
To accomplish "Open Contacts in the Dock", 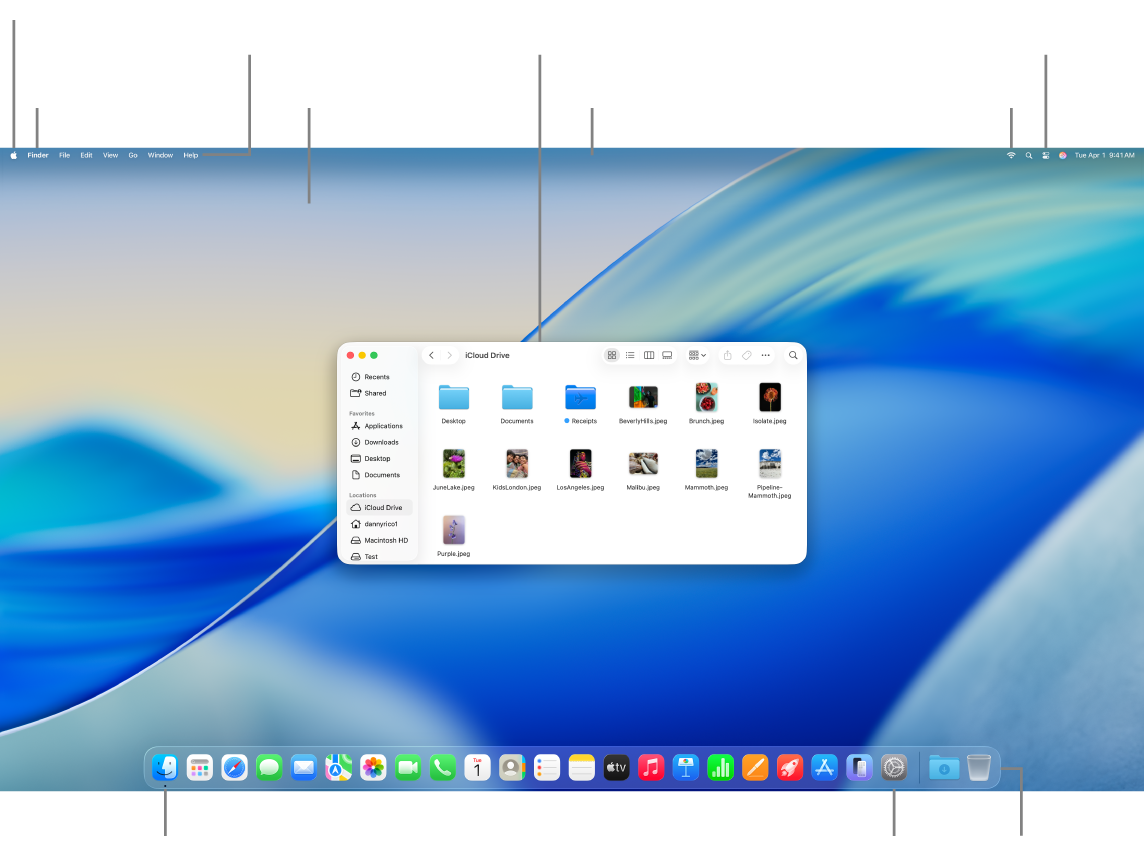I will tap(511, 767).
